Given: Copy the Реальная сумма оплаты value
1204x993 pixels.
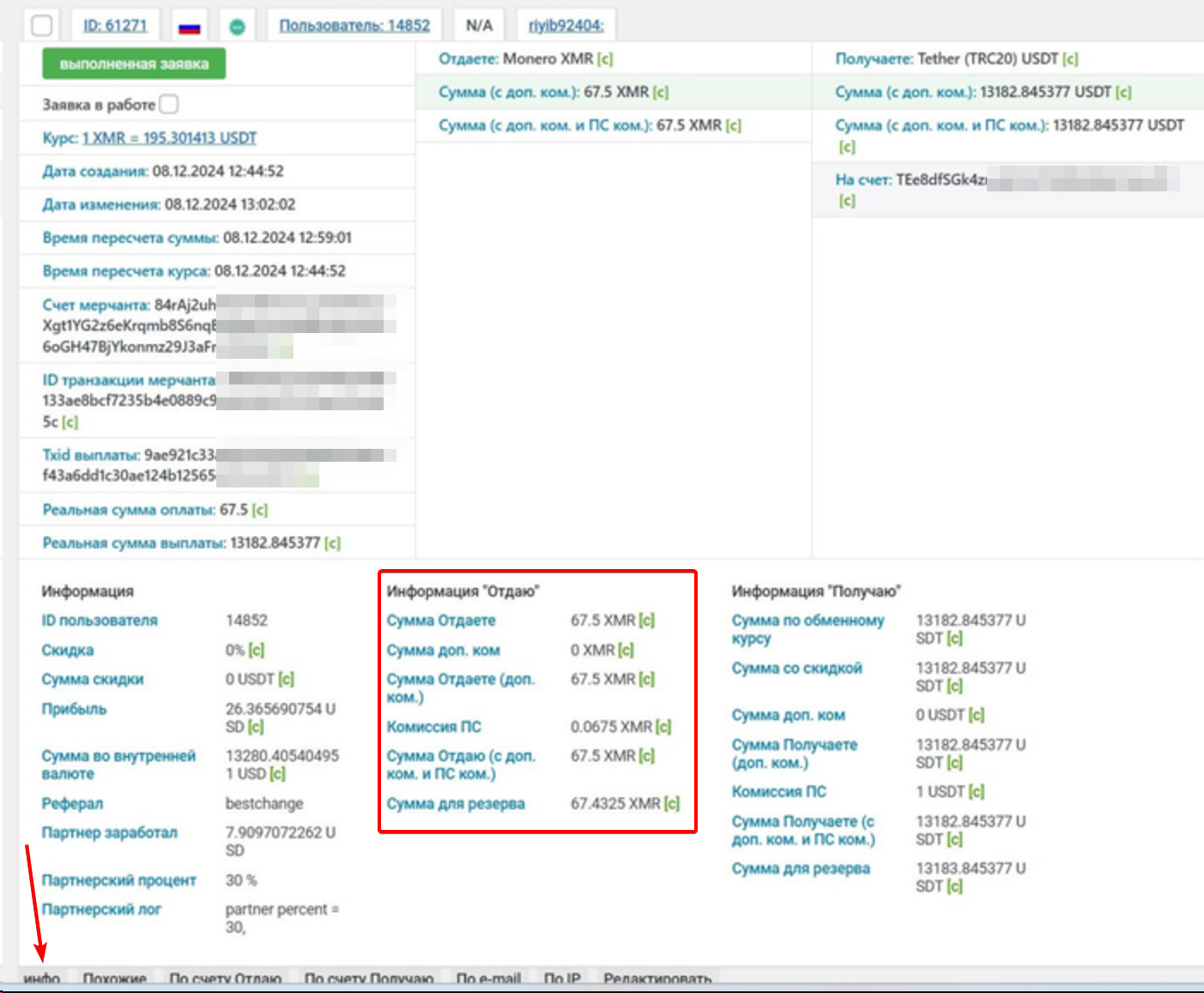Looking at the screenshot, I should pos(260,511).
